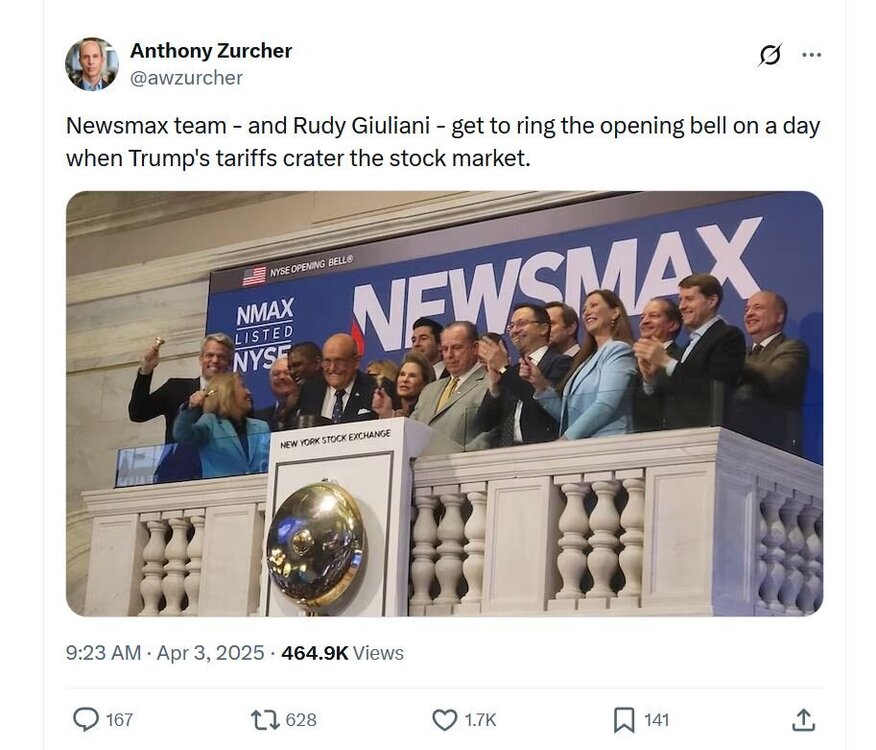Image resolution: width=876 pixels, height=750 pixels.
Task: Click the Apr 3, 2025 date
Action: click(x=210, y=653)
